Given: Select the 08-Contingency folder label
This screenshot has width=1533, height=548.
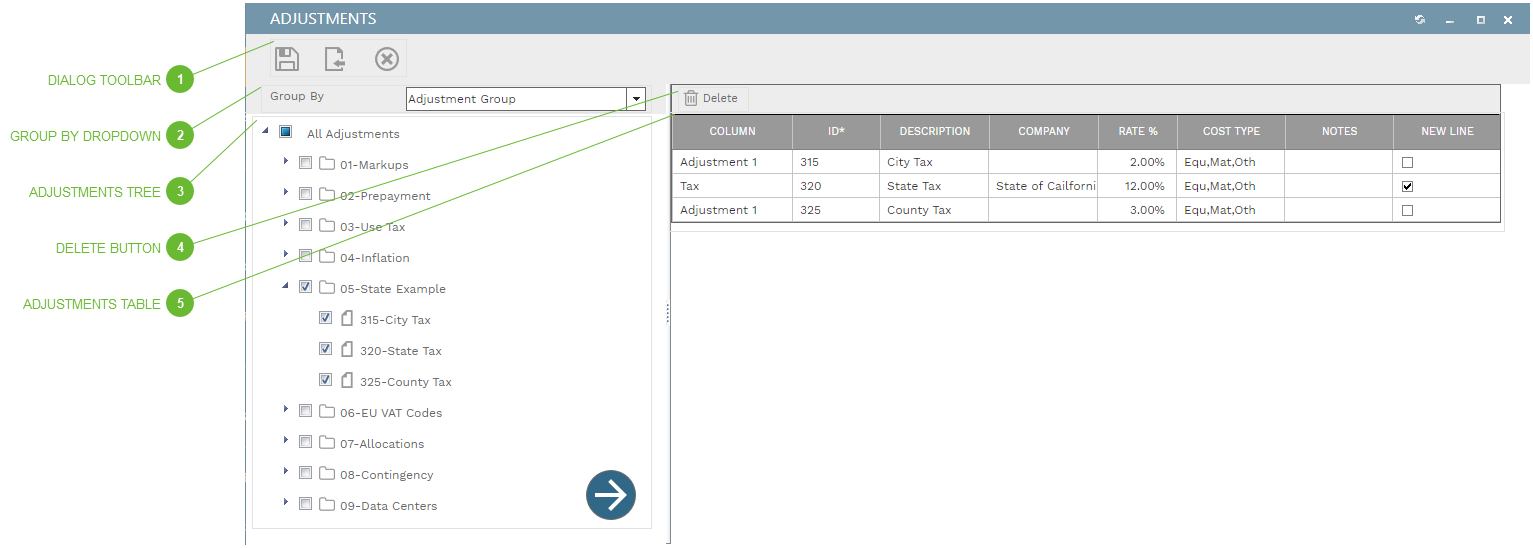Looking at the screenshot, I should coord(386,475).
